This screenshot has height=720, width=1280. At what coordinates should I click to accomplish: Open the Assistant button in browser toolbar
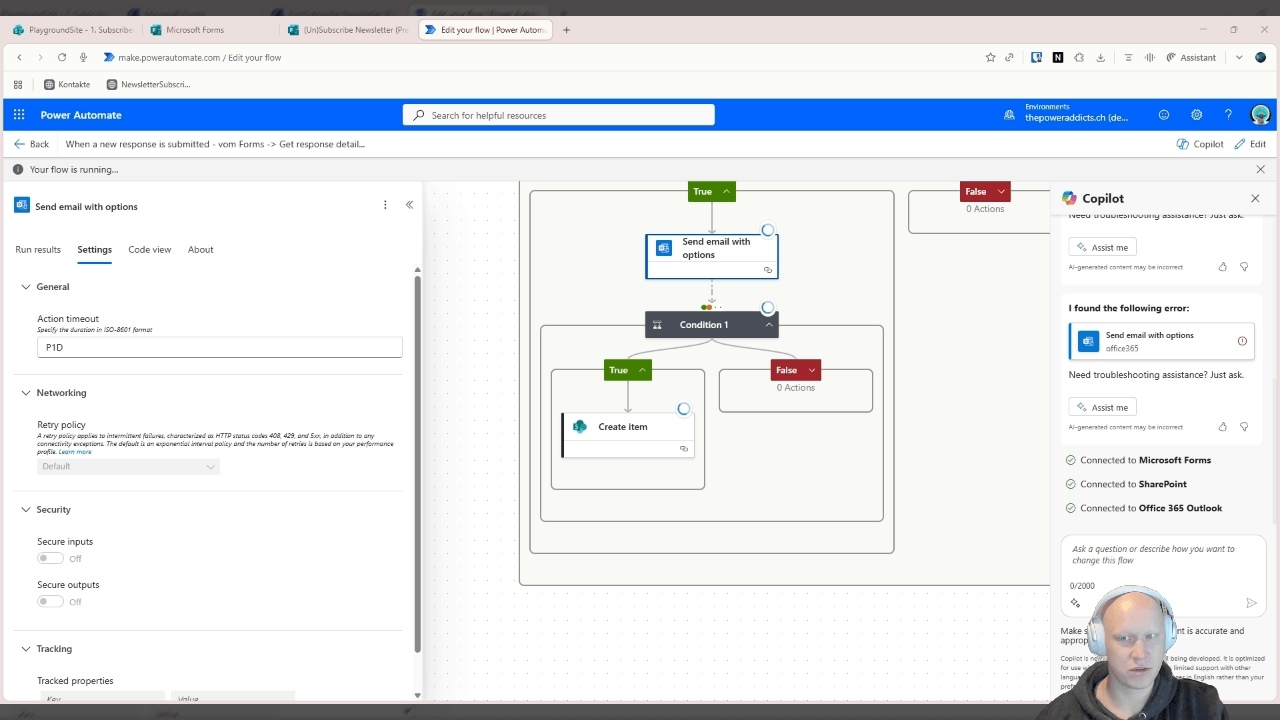tap(1191, 57)
